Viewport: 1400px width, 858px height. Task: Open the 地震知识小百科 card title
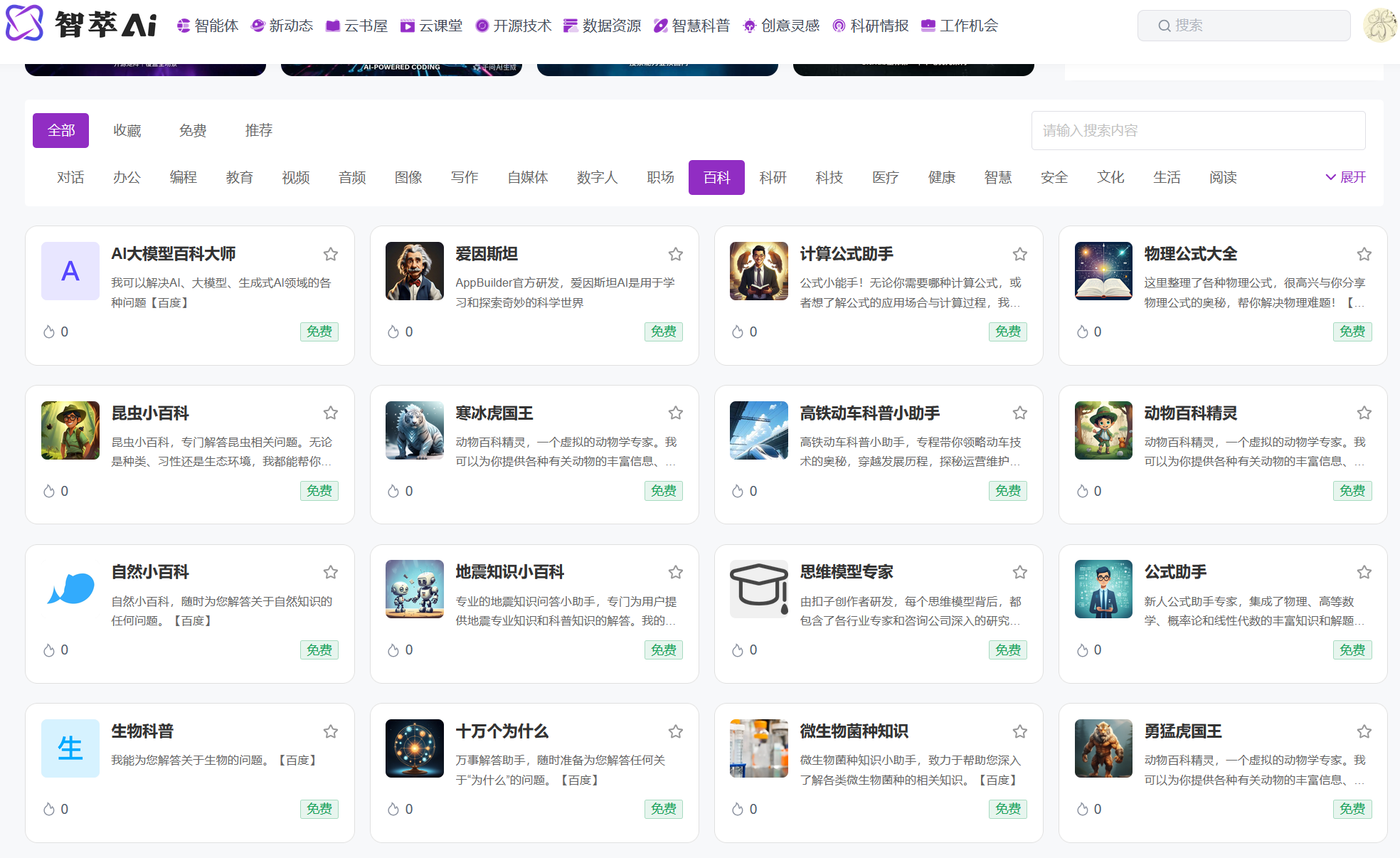510,572
